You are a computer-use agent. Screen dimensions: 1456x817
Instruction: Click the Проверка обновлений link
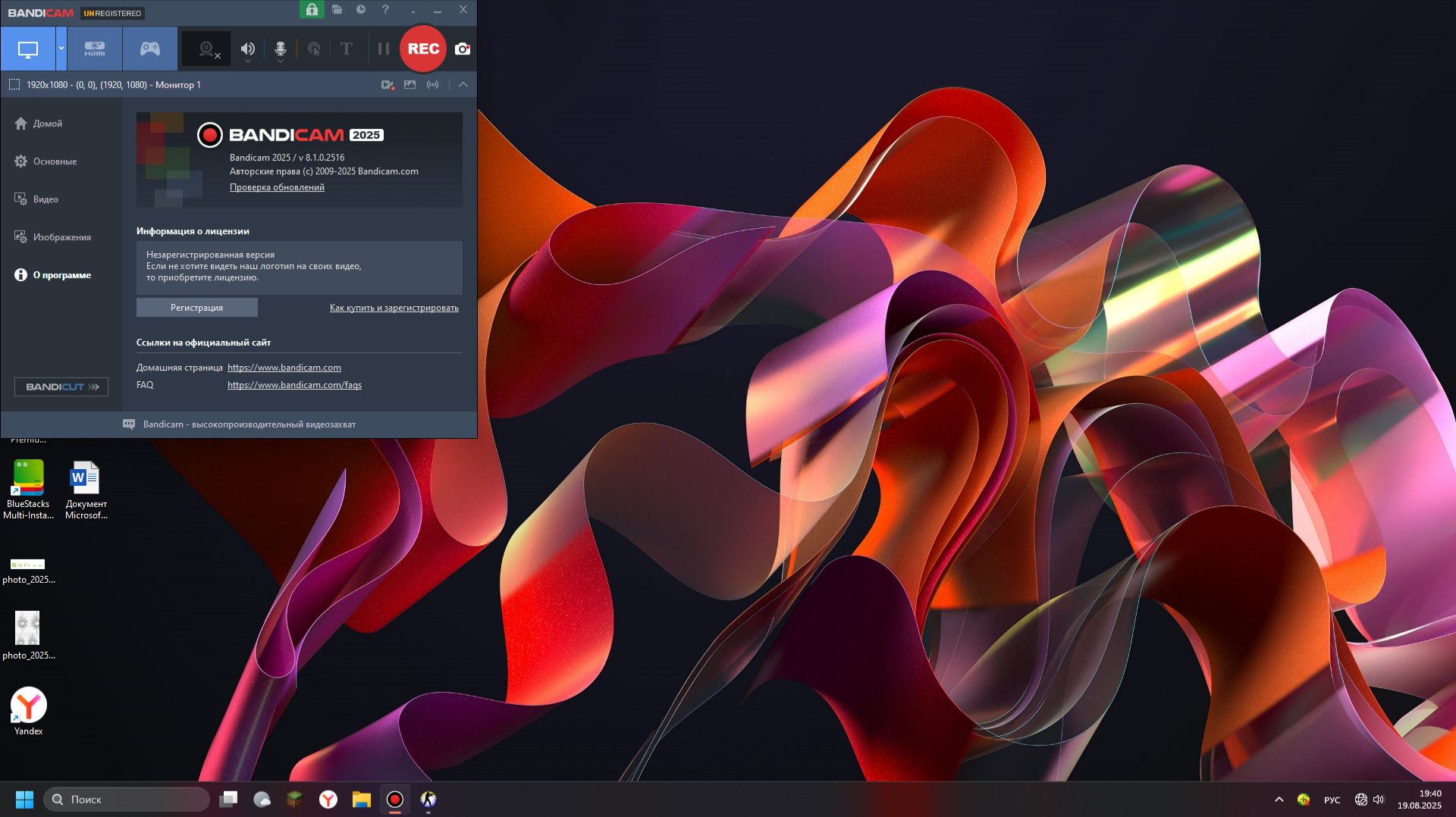coord(277,187)
